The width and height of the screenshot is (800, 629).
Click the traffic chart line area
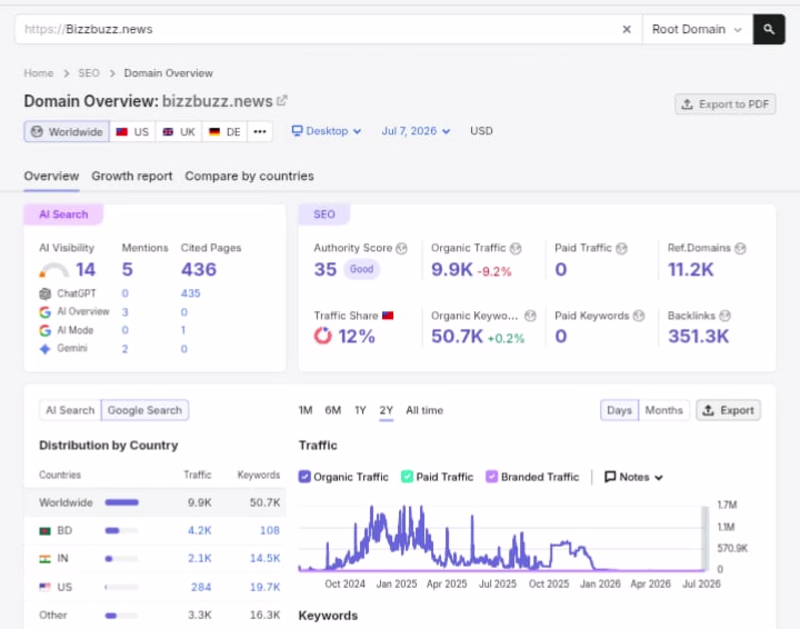501,538
